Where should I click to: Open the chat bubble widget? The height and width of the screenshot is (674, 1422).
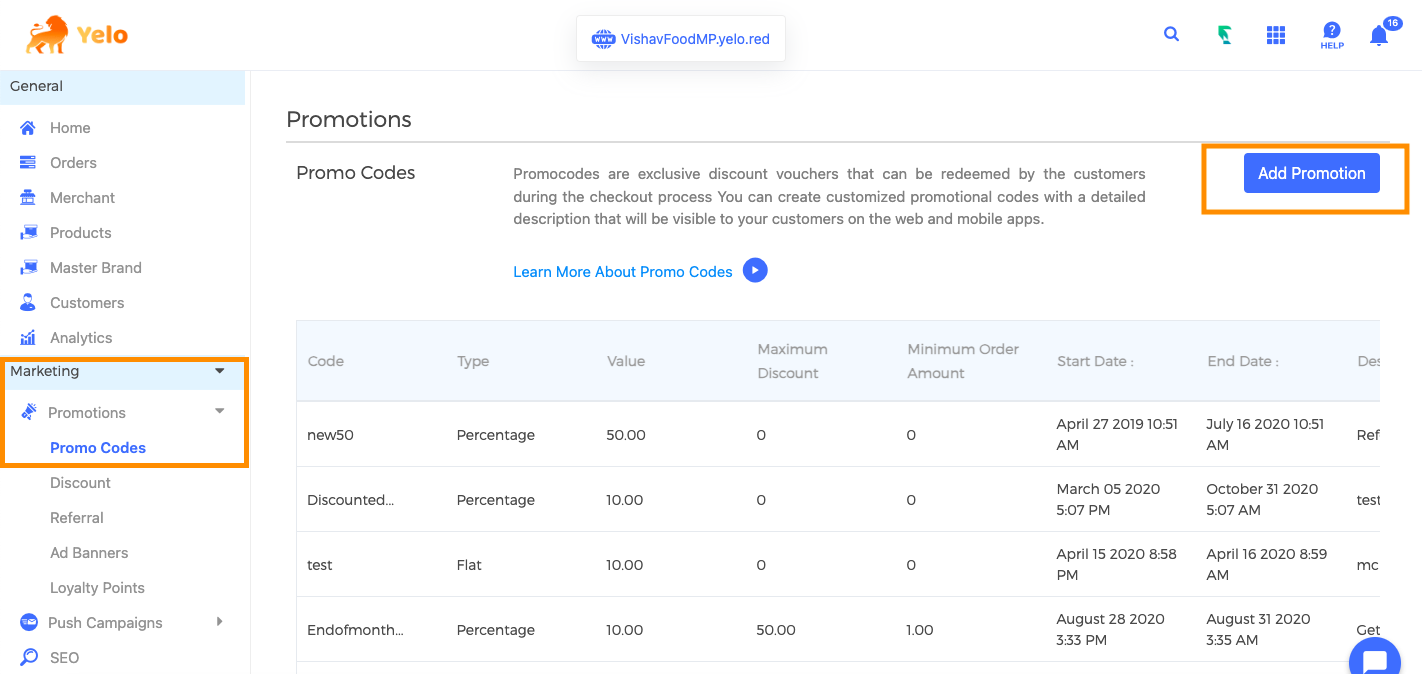(1375, 660)
